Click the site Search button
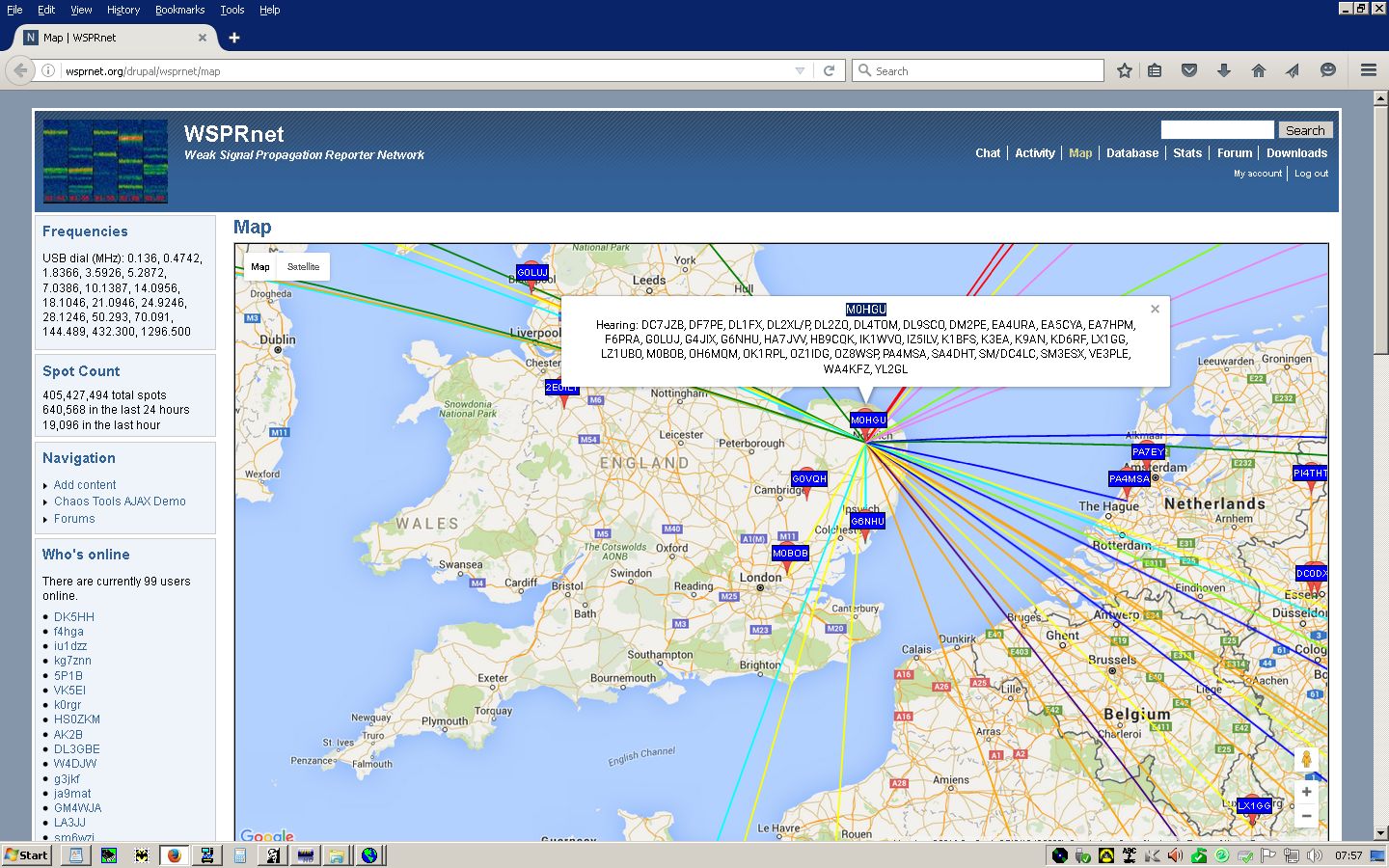This screenshot has height=868, width=1389. coord(1305,130)
